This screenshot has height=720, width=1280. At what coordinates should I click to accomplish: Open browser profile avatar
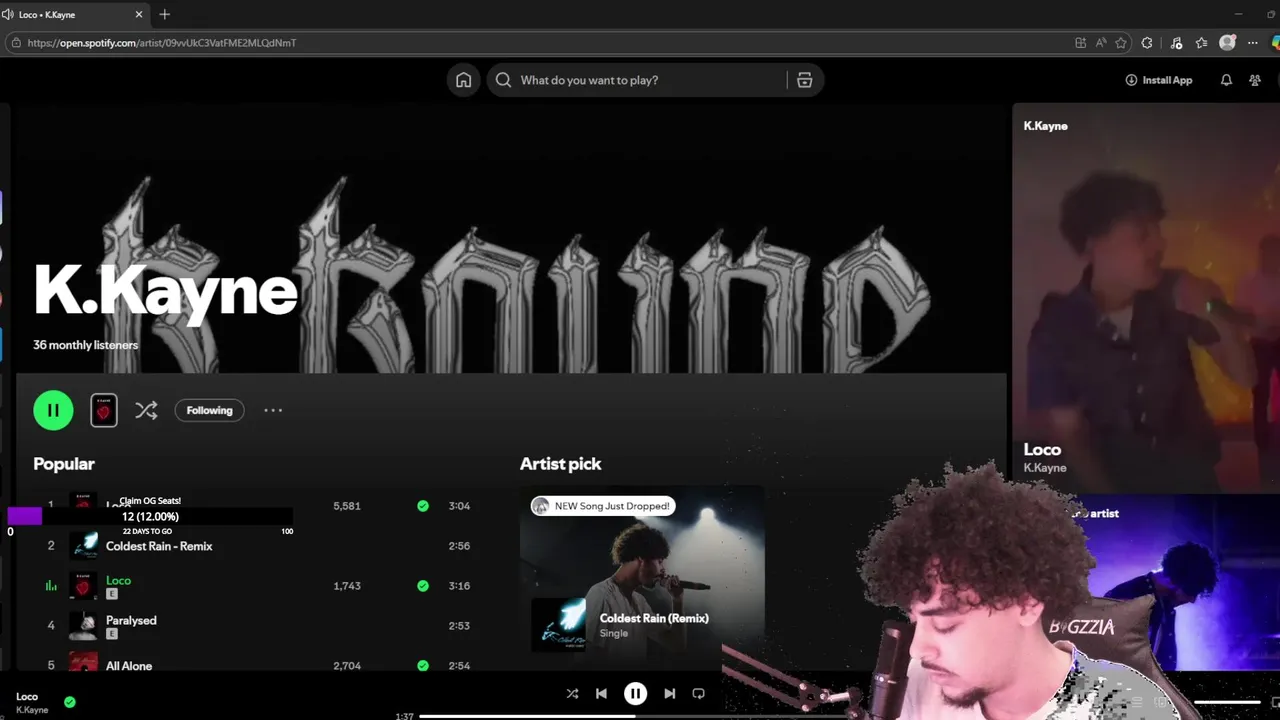[1227, 43]
